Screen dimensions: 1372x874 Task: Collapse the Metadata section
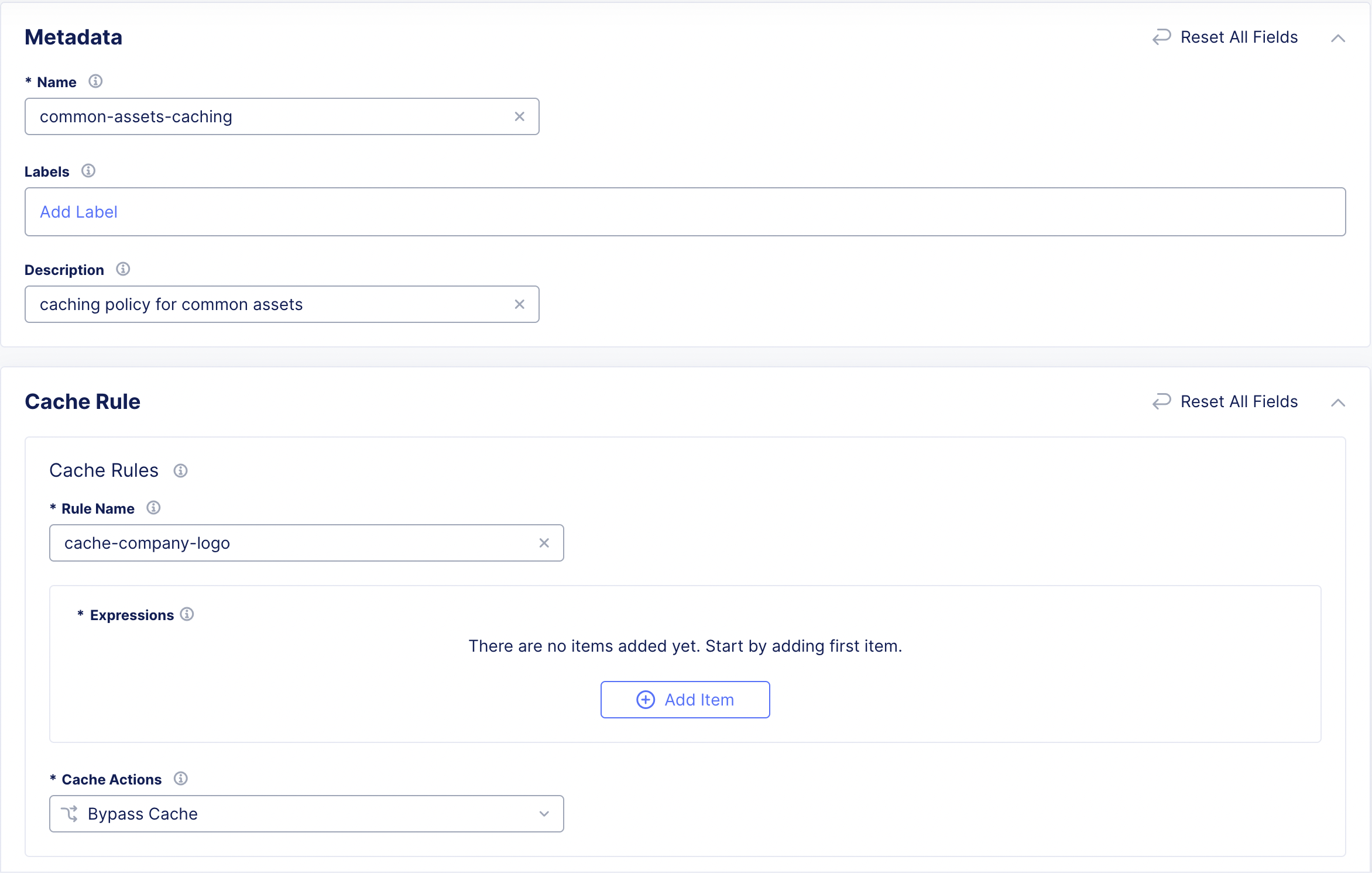pos(1337,39)
